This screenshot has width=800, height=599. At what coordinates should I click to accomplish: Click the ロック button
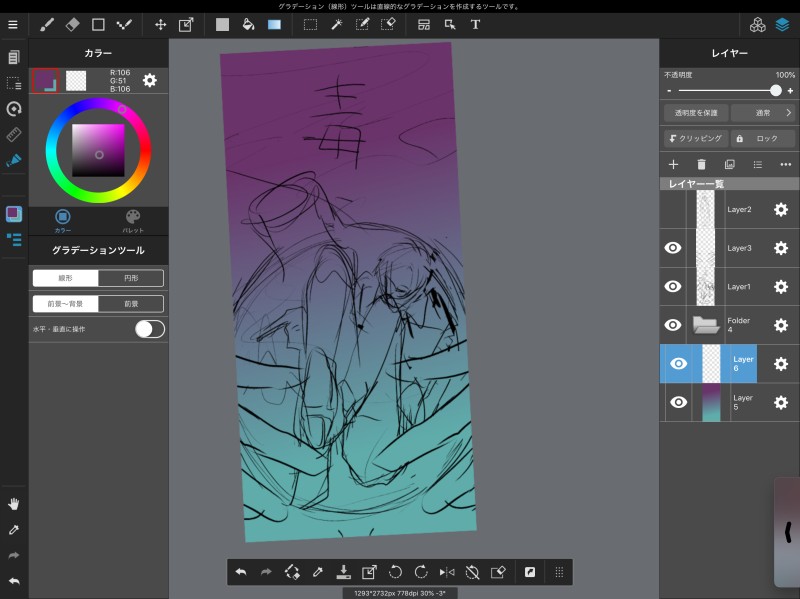pyautogui.click(x=763, y=138)
